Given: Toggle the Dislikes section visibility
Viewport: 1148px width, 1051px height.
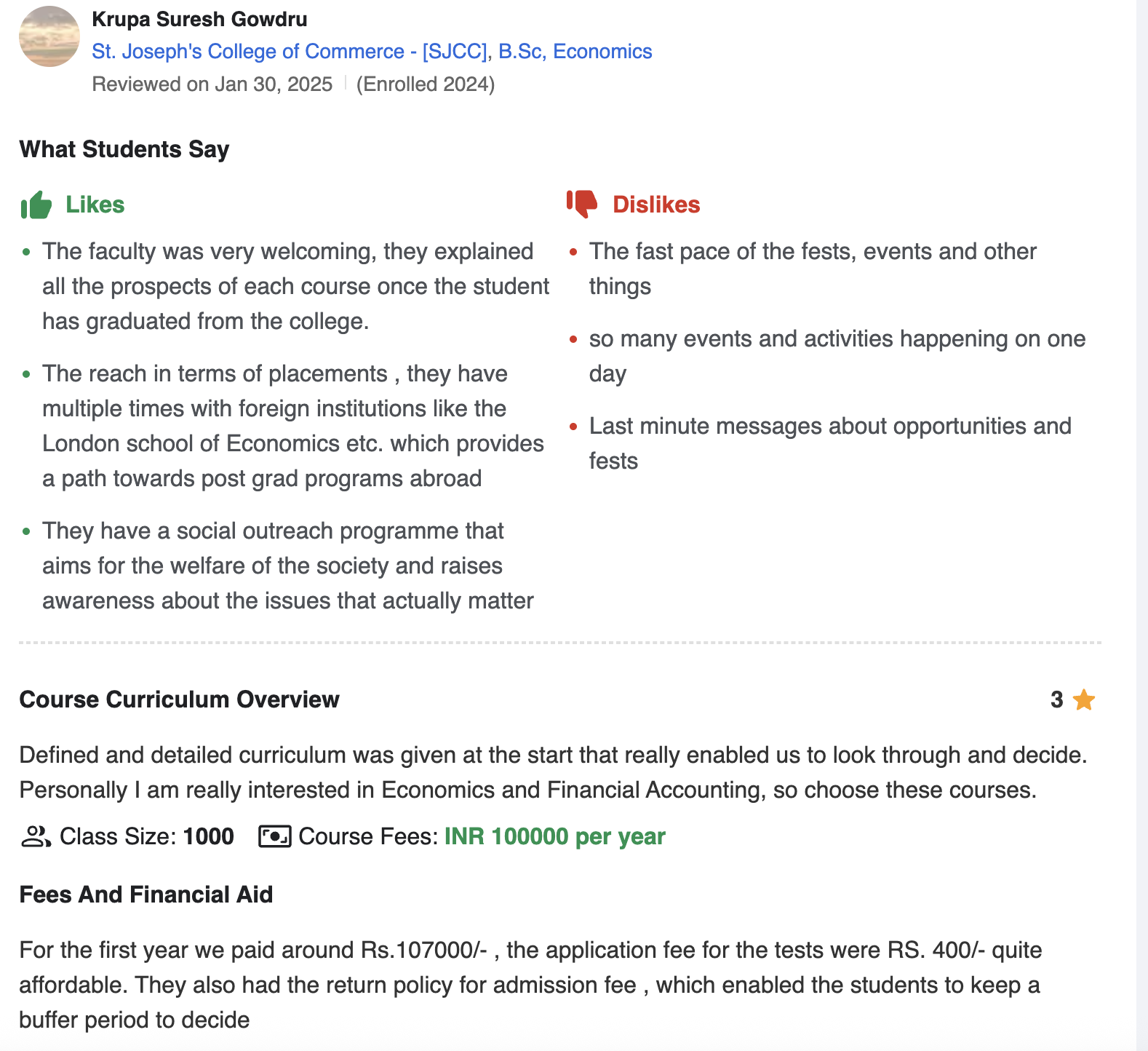Looking at the screenshot, I should [655, 205].
